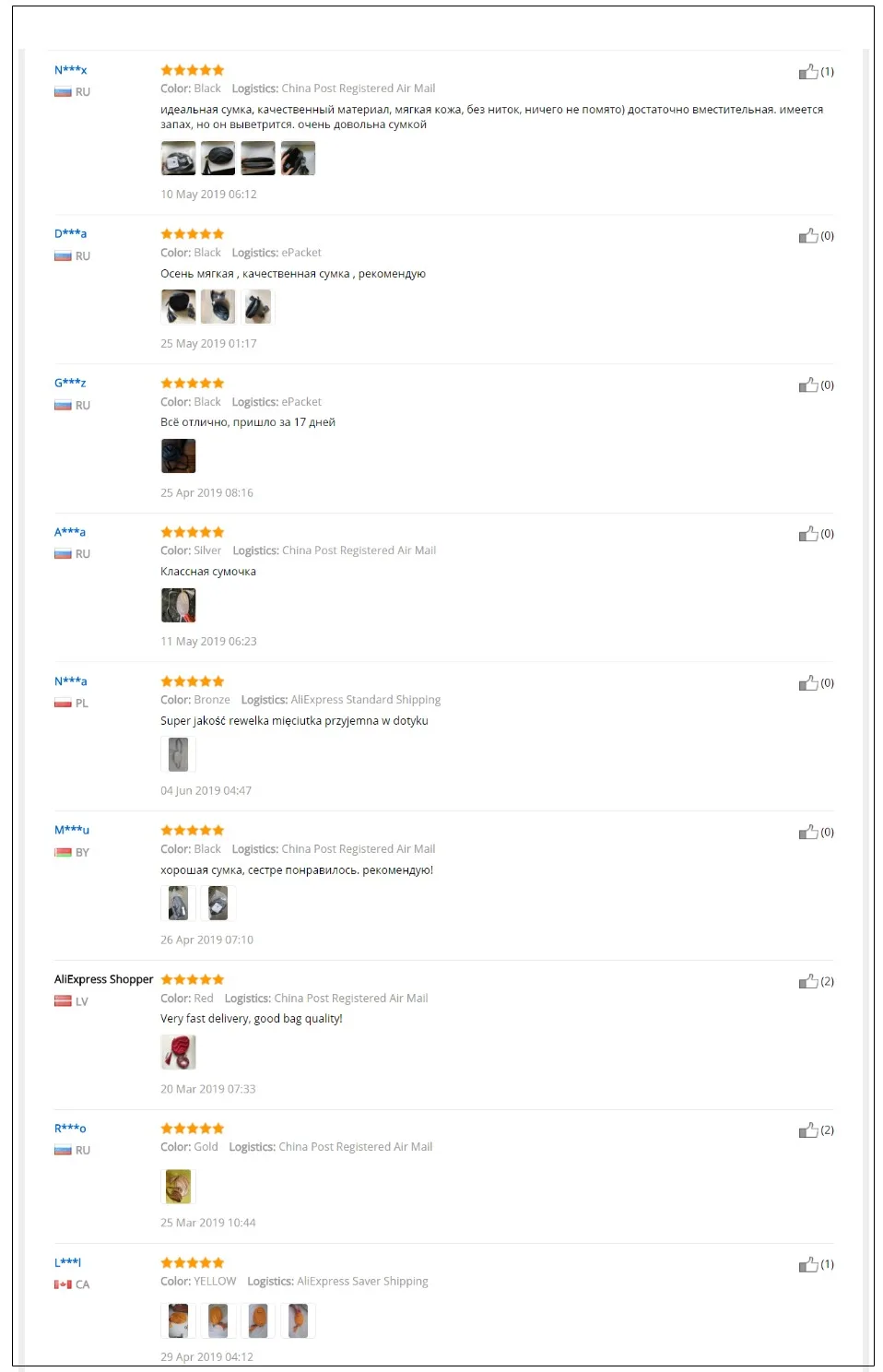This screenshot has height=1372, width=883.
Task: Open first photo in N***x's review
Action: (178, 159)
